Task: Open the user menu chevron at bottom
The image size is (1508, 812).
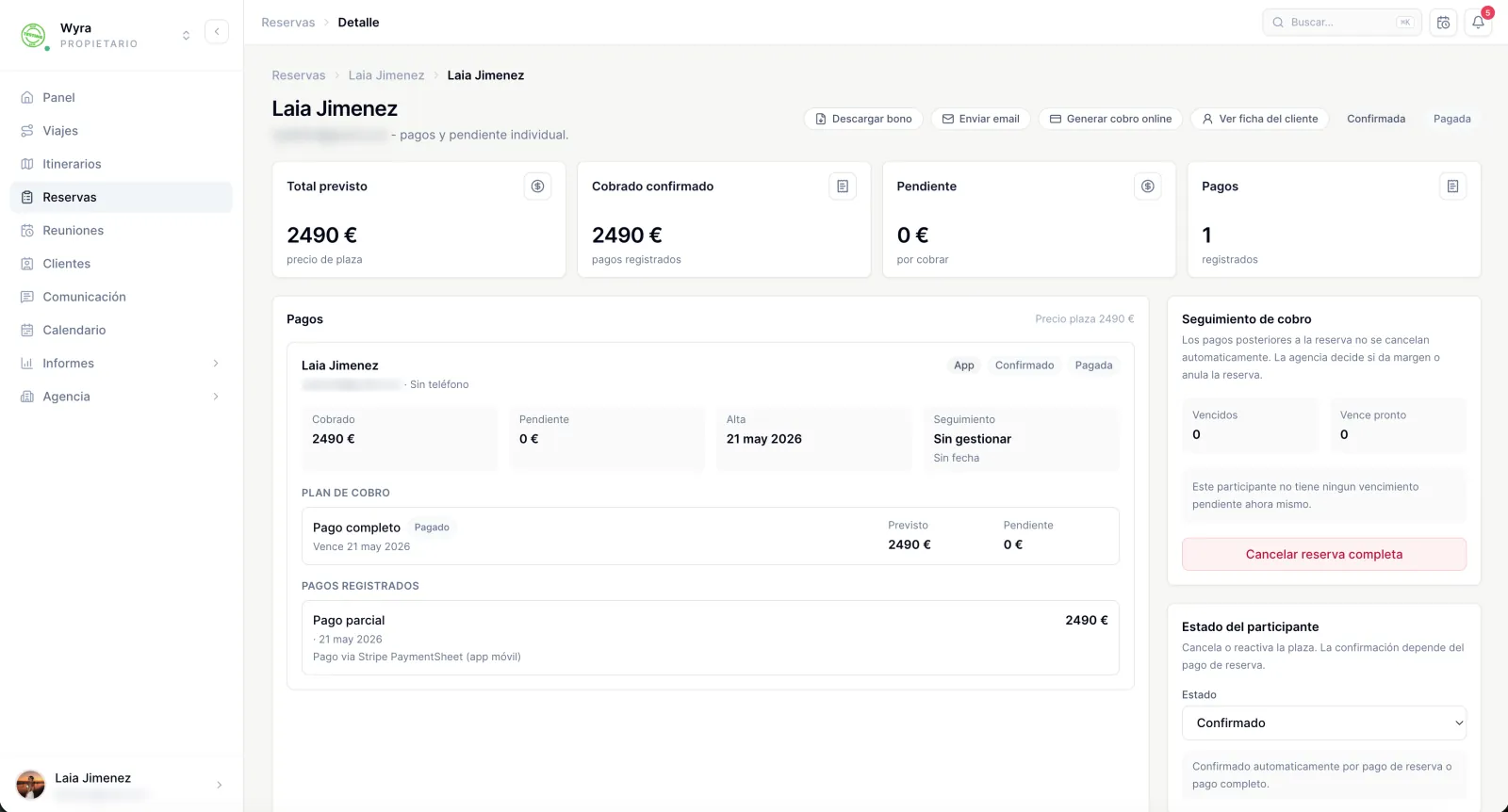Action: tap(220, 785)
